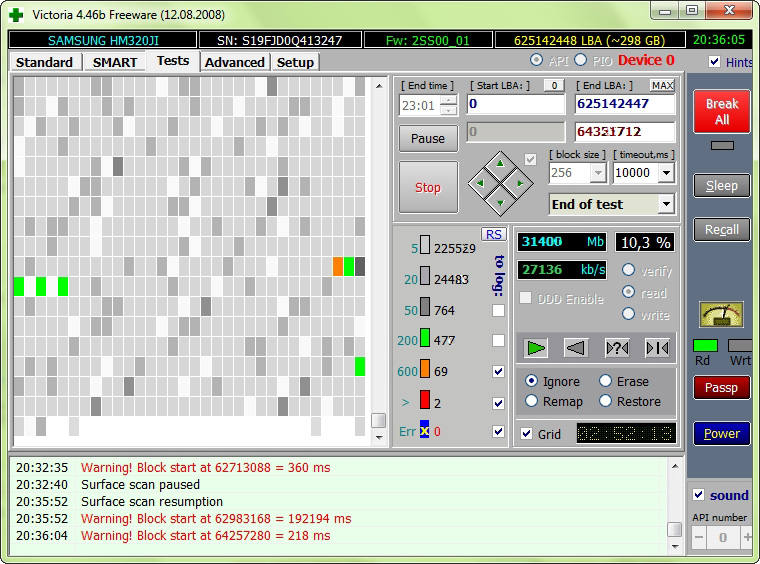The image size is (760, 564).
Task: Click the current LBA position field 64351712
Action: [625, 132]
